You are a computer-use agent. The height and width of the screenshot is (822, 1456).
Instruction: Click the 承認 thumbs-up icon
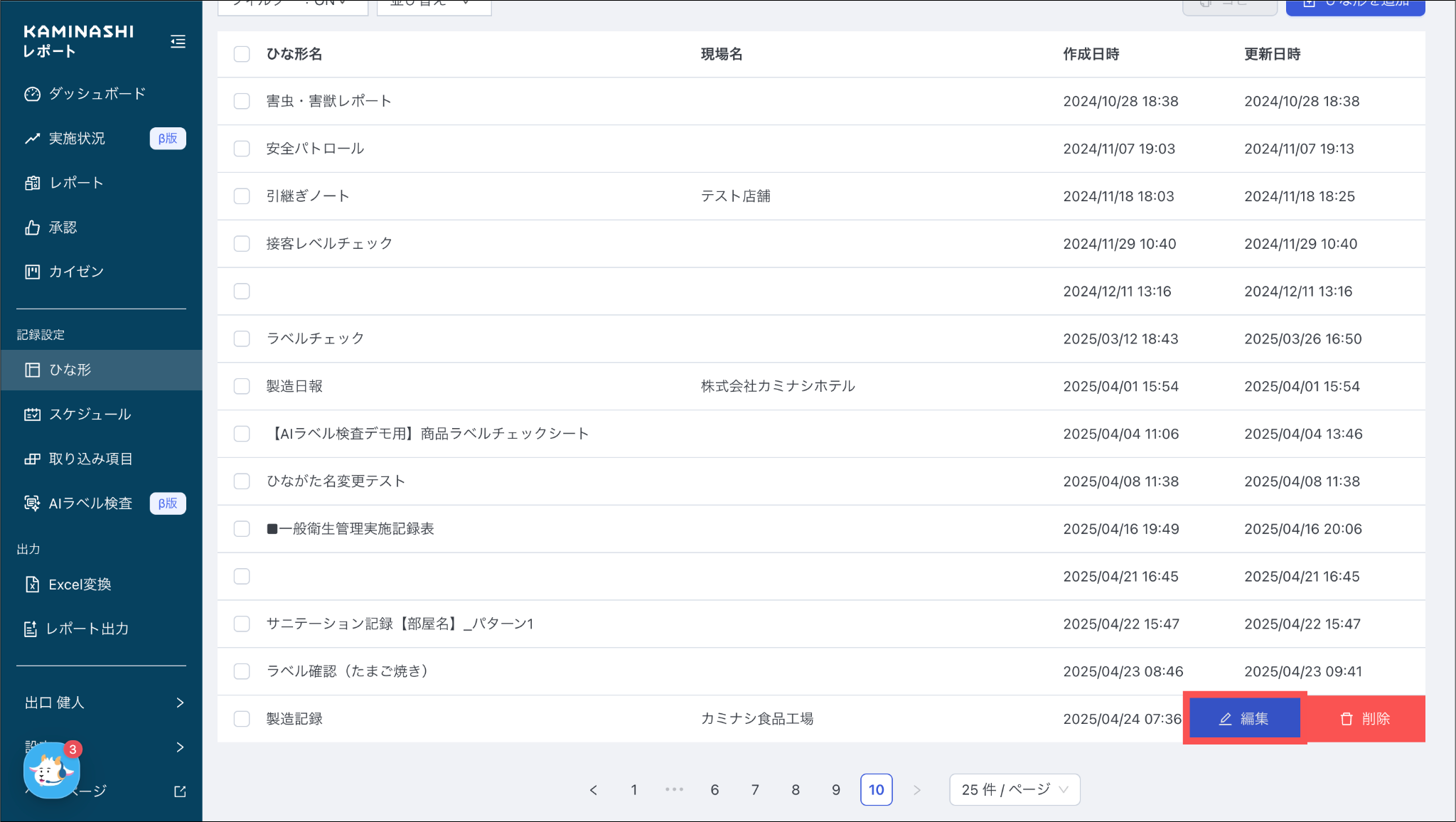point(32,228)
